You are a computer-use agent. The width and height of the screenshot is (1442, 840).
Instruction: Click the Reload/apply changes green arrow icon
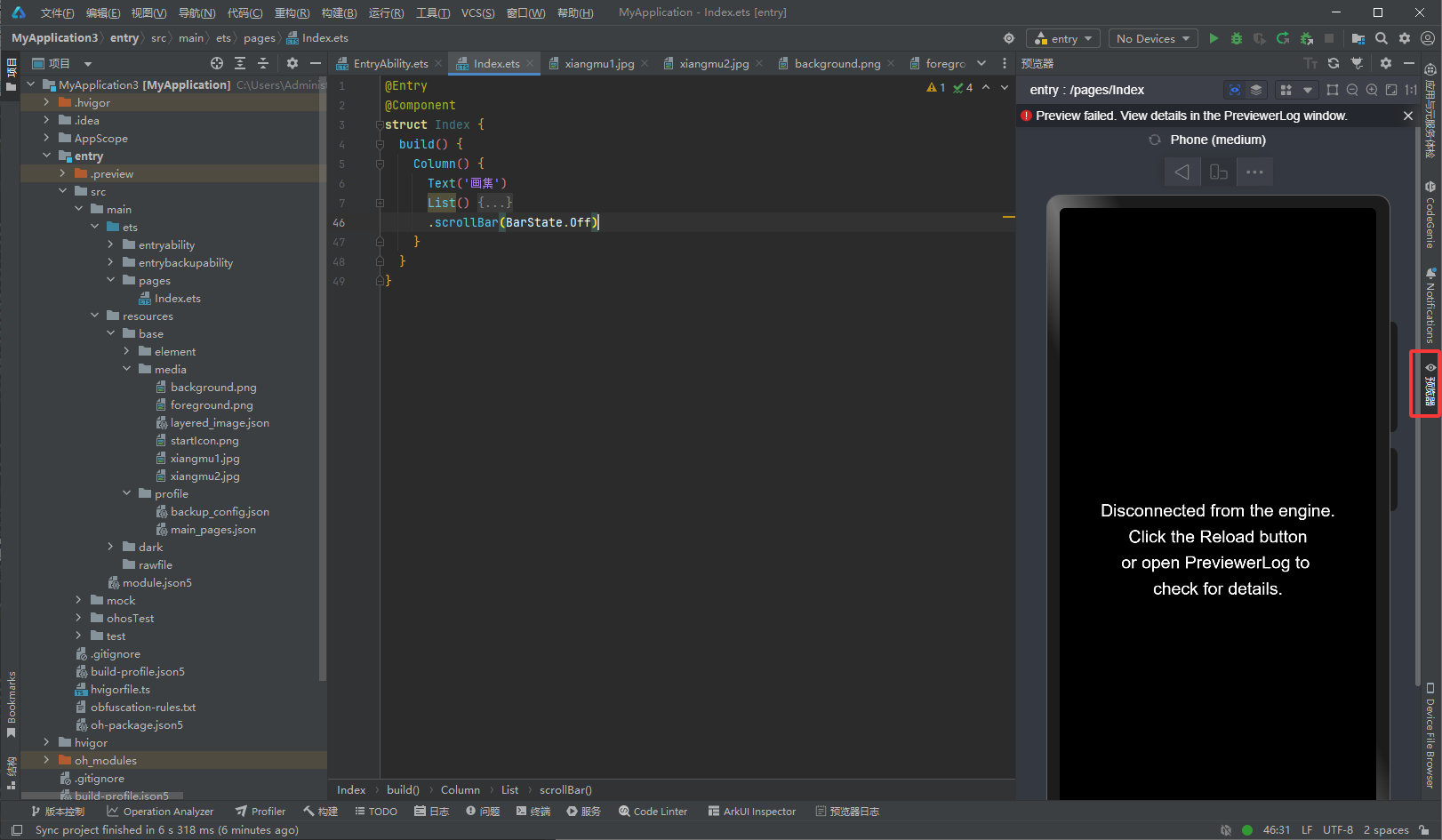tap(1283, 38)
